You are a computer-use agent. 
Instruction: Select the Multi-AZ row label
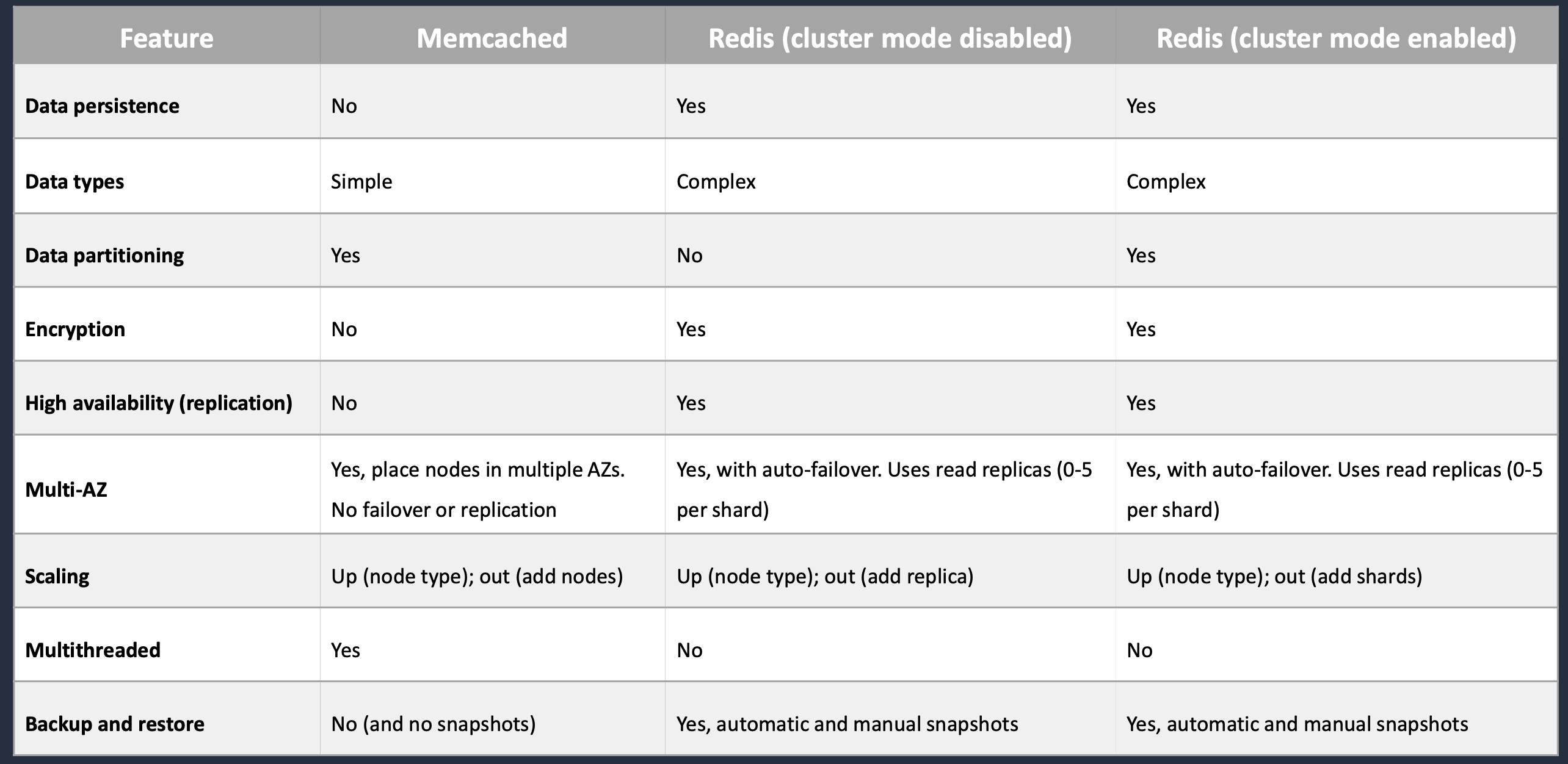tap(66, 489)
